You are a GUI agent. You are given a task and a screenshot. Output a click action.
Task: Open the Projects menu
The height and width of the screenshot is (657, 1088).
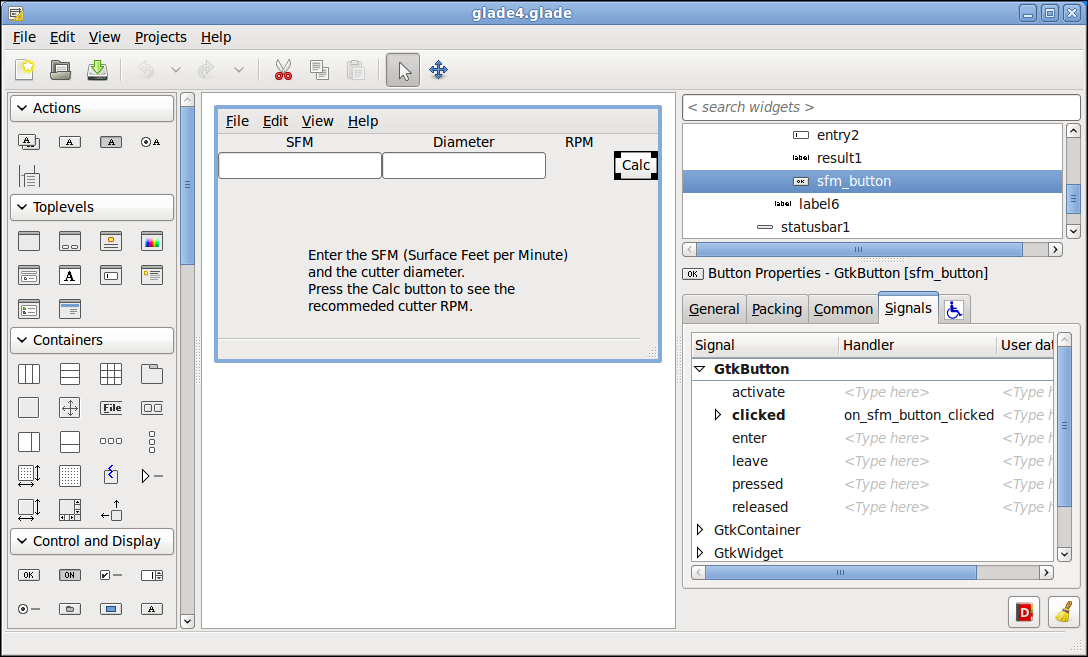(160, 37)
